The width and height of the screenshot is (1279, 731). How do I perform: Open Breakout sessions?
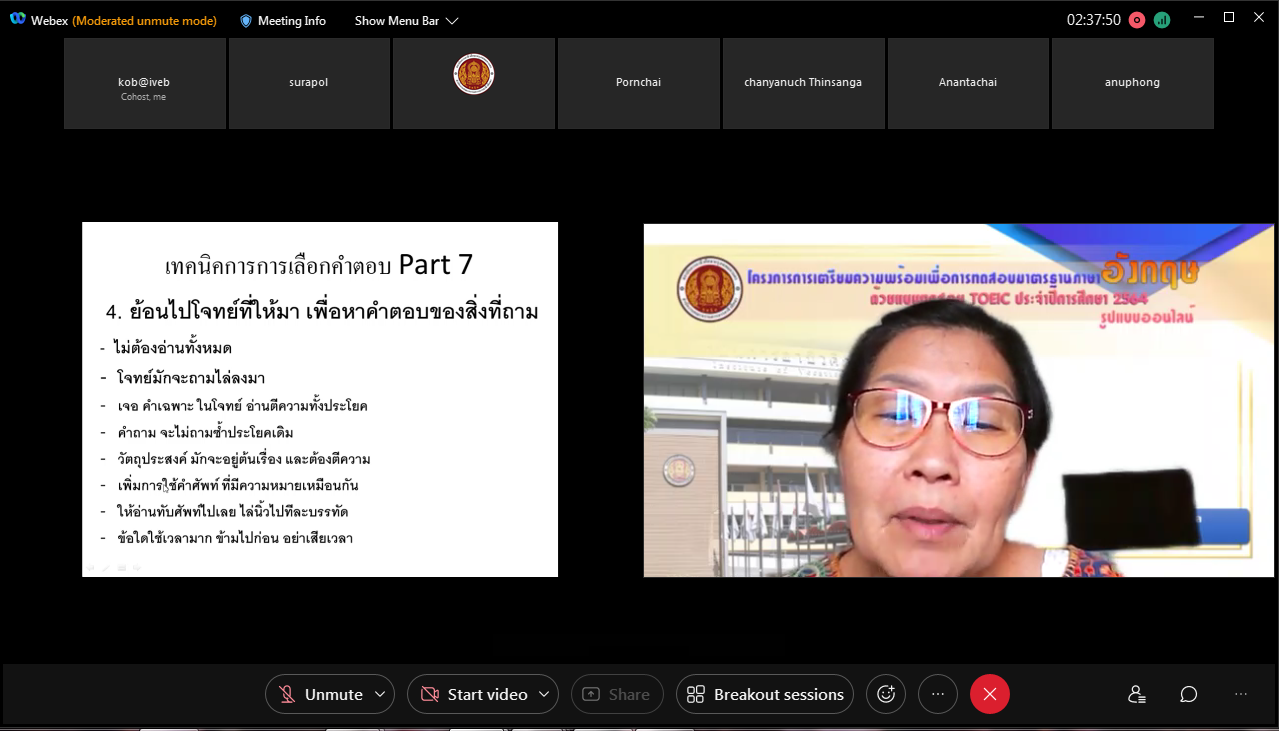(765, 694)
